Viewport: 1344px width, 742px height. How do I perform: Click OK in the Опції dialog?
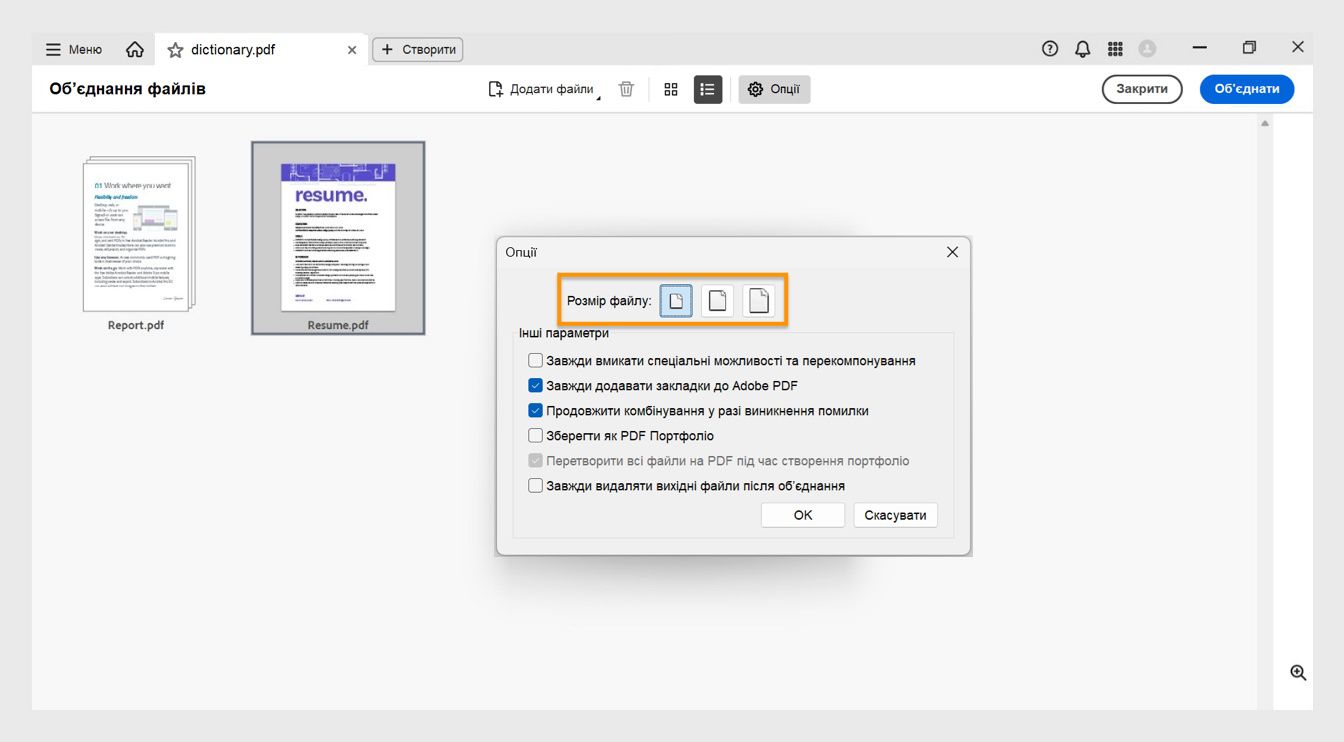pos(803,515)
